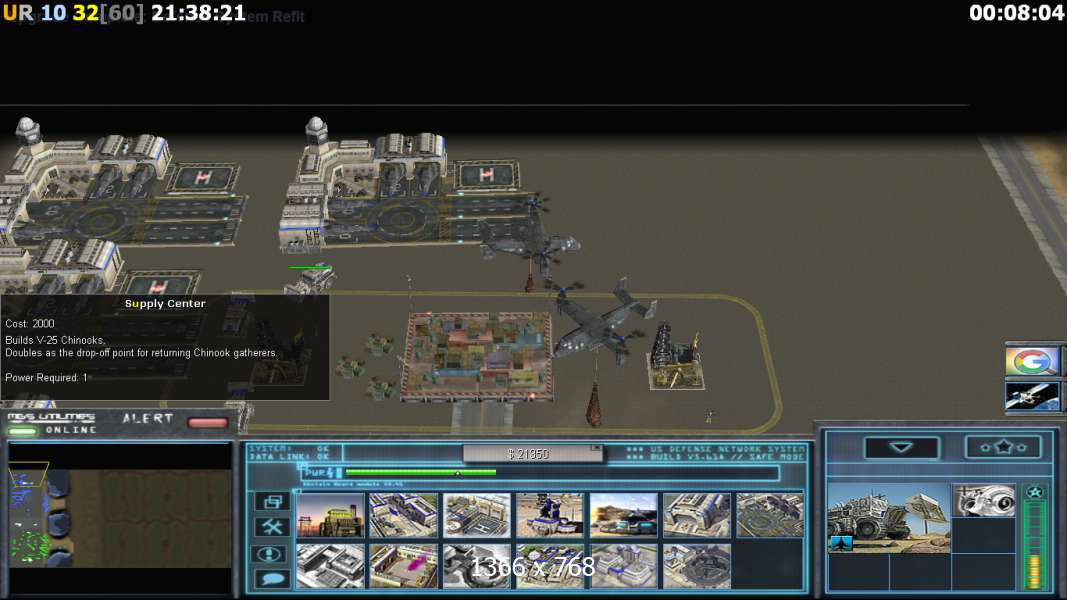
Task: Open the General's three-star promotions button
Action: click(x=1002, y=447)
